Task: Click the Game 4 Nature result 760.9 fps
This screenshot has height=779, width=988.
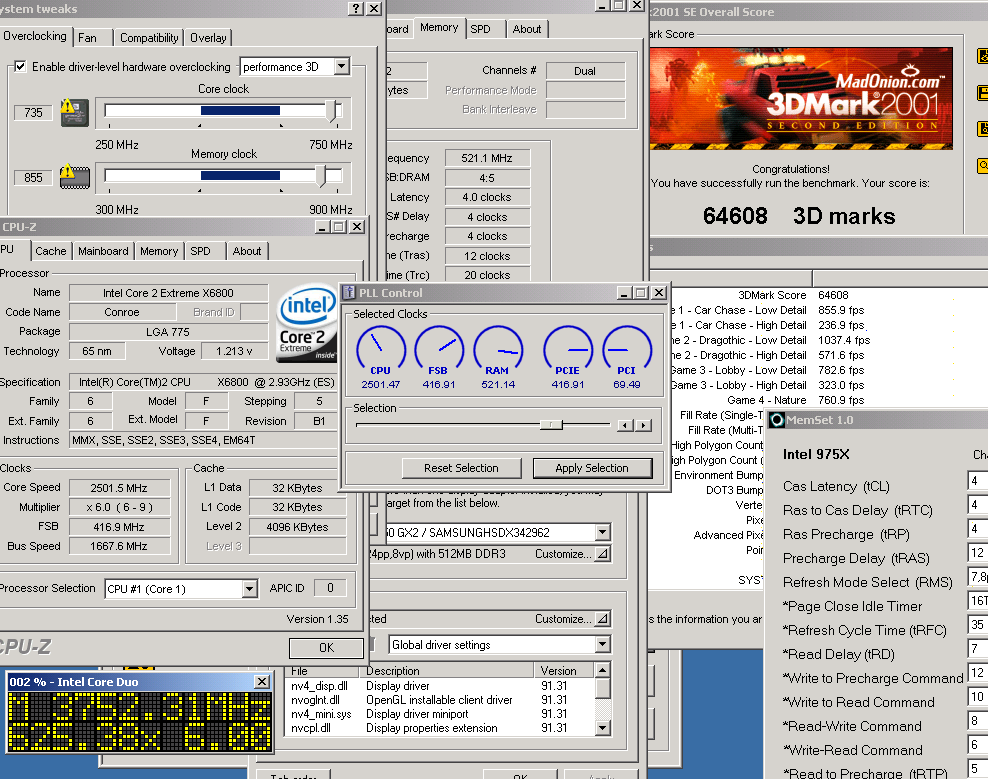Action: (841, 400)
